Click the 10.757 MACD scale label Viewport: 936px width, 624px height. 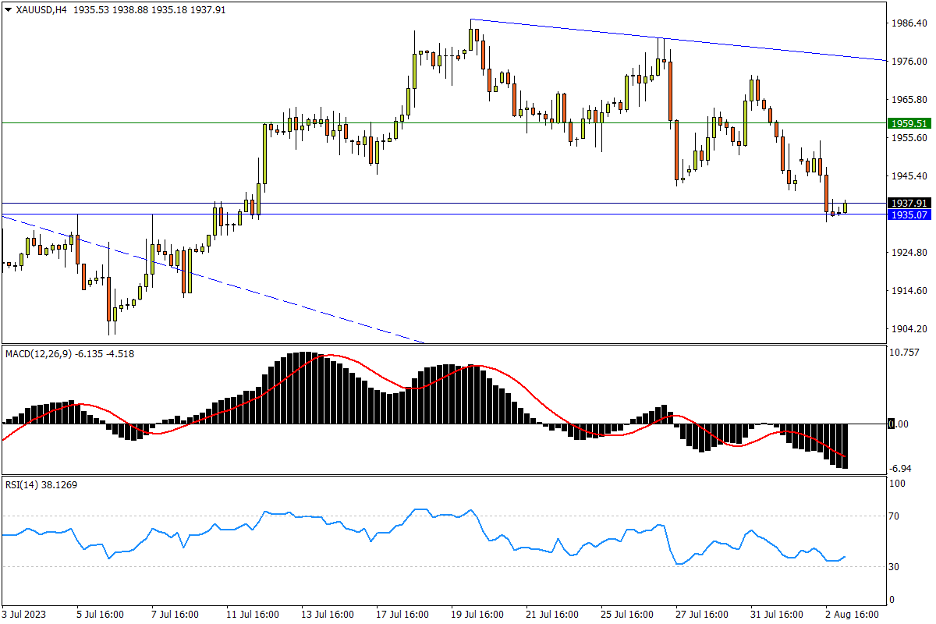(905, 353)
